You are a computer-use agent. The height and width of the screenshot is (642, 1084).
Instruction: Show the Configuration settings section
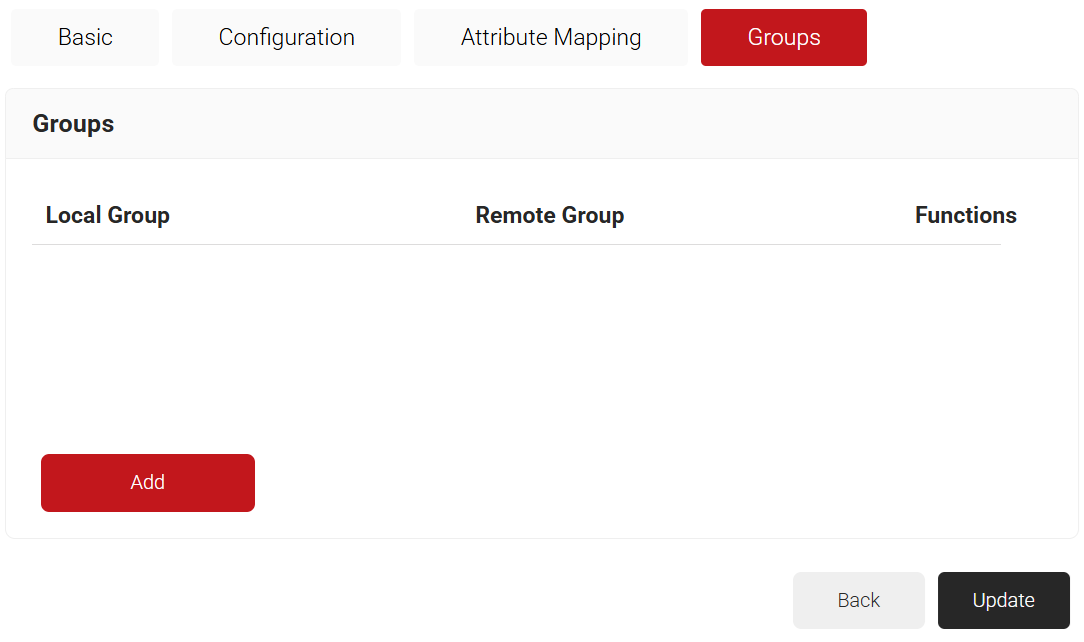point(286,38)
